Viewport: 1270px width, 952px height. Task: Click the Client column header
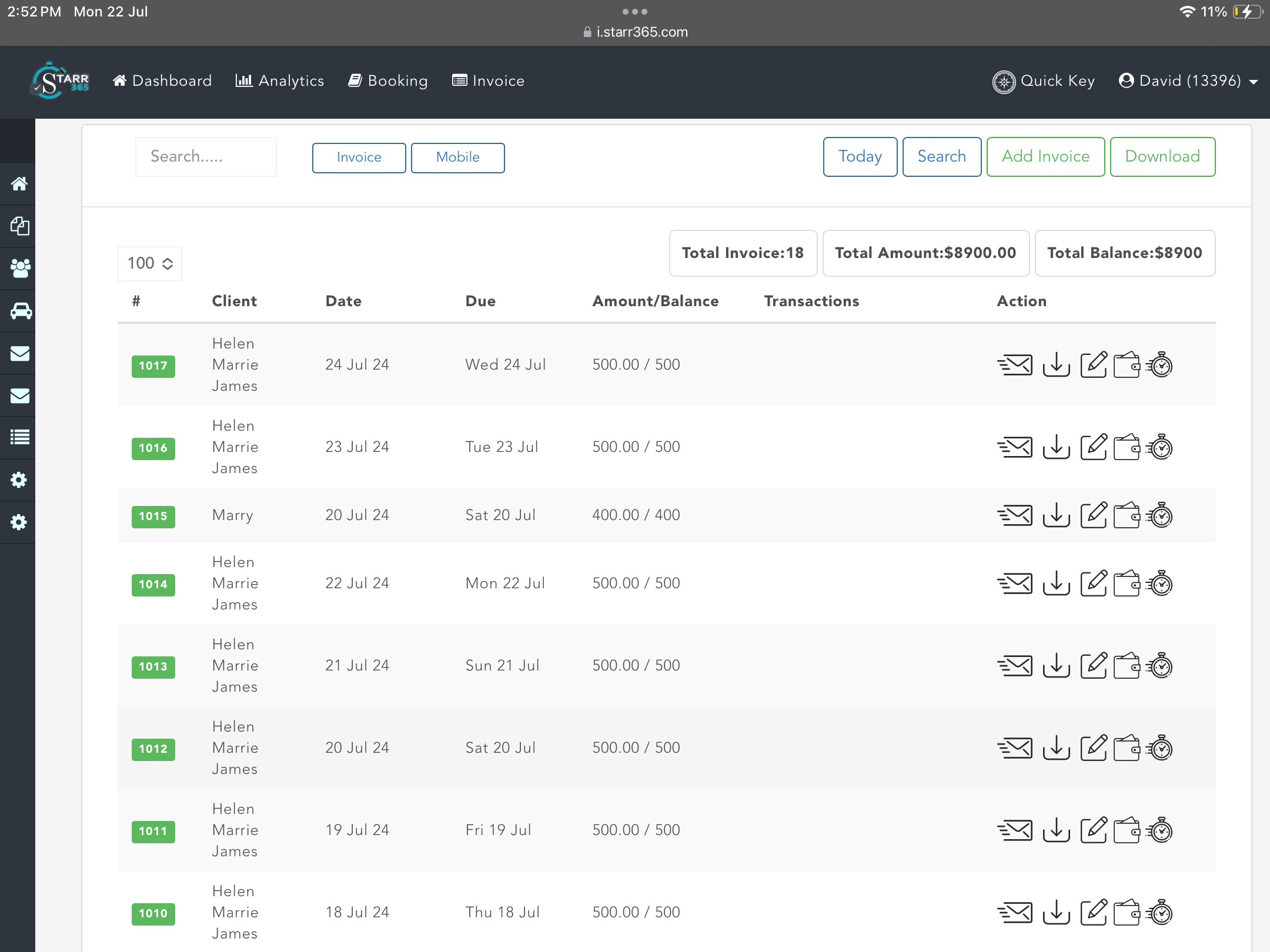[x=235, y=301]
